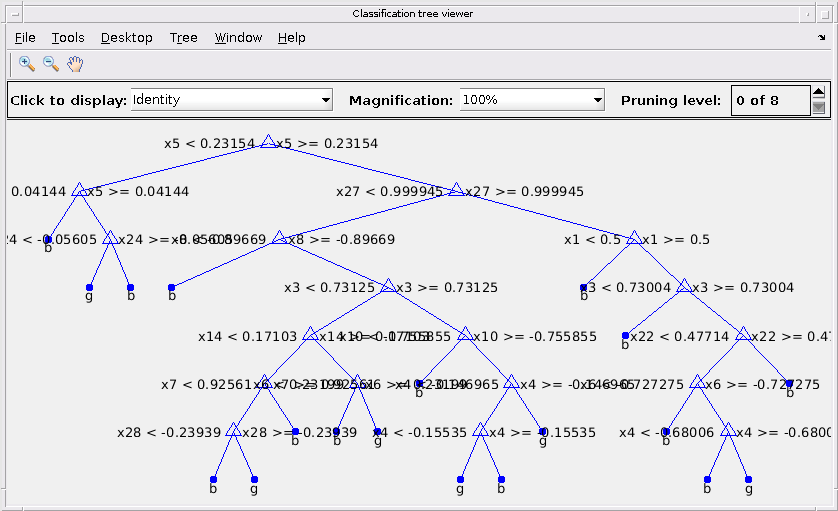Increase pruning level with the up arrow
This screenshot has height=511, width=838.
[x=819, y=92]
